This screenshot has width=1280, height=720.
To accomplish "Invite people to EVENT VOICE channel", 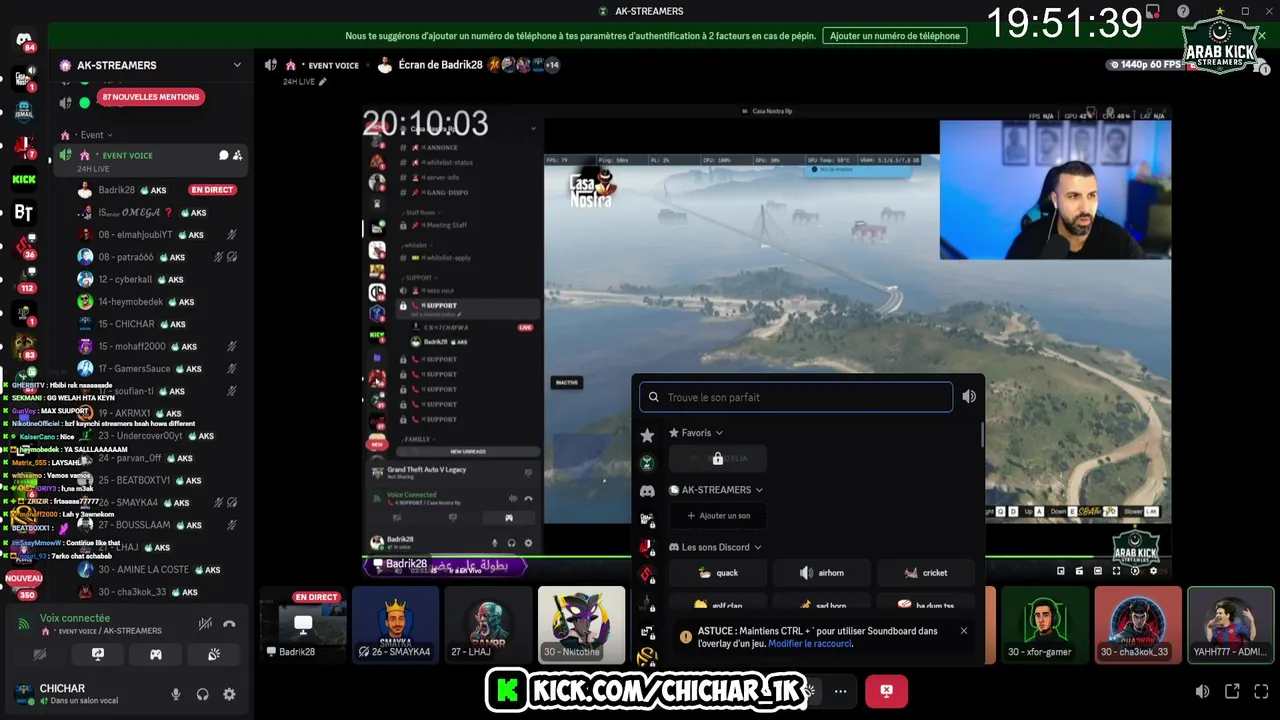I will 238,155.
